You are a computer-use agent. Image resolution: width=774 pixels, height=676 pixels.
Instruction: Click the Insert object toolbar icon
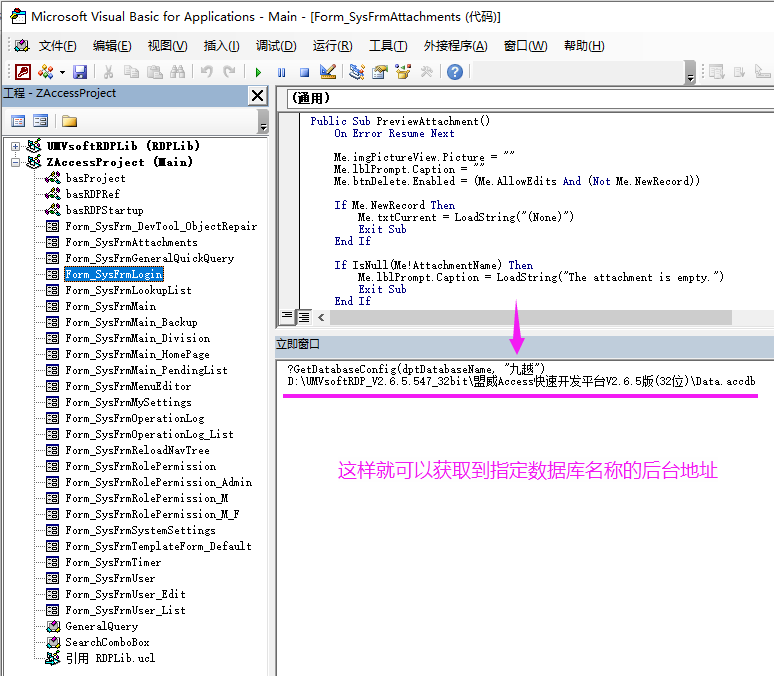coord(46,72)
